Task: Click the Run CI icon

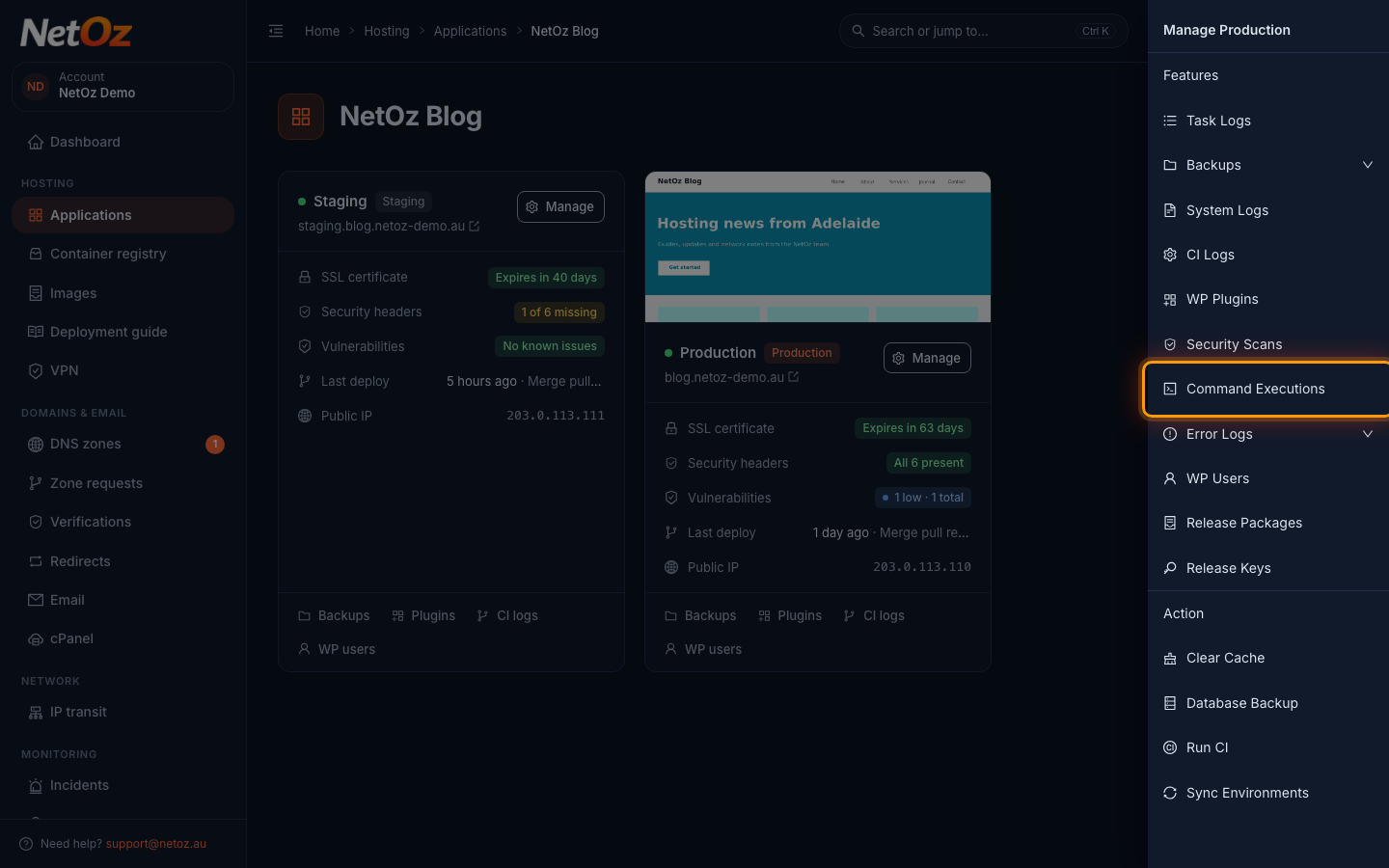Action: [x=1170, y=747]
